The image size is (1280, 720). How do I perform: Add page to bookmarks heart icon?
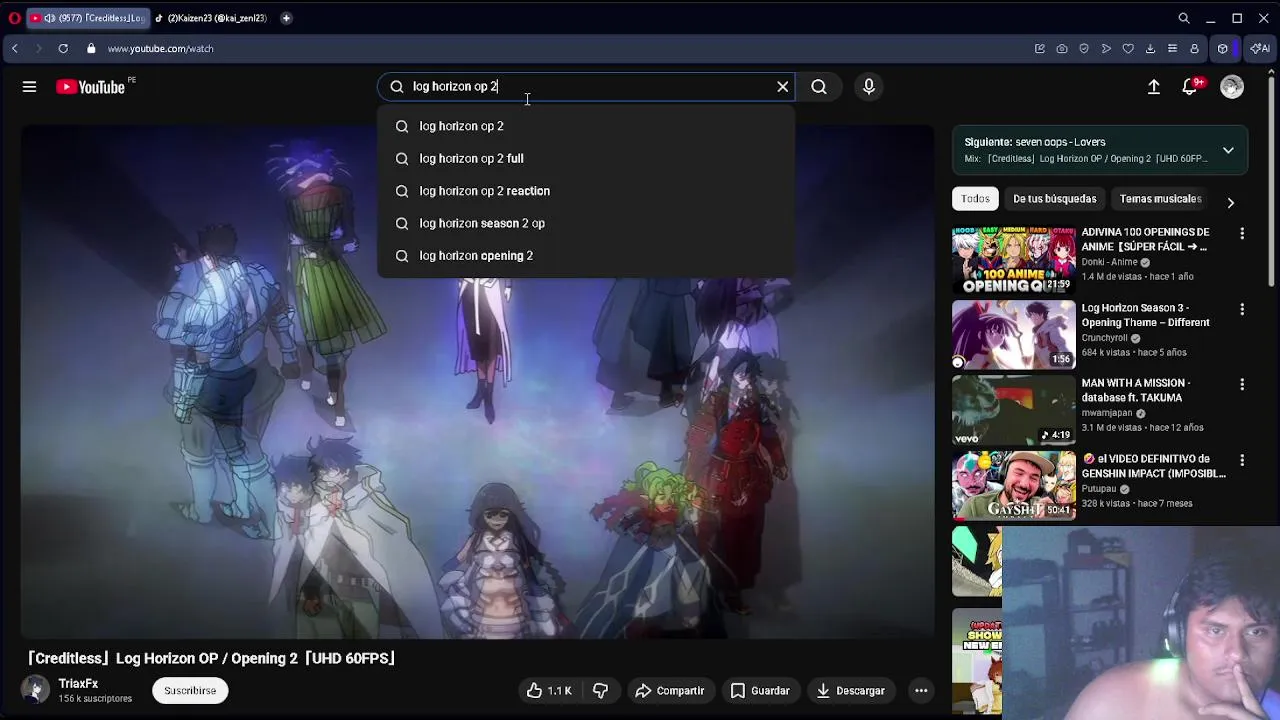(1128, 48)
